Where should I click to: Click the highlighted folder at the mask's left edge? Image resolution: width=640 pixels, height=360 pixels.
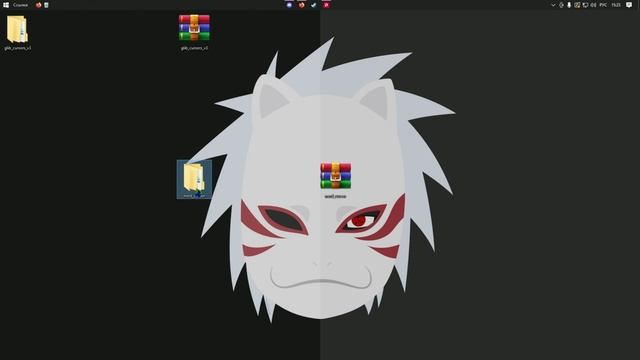194,180
